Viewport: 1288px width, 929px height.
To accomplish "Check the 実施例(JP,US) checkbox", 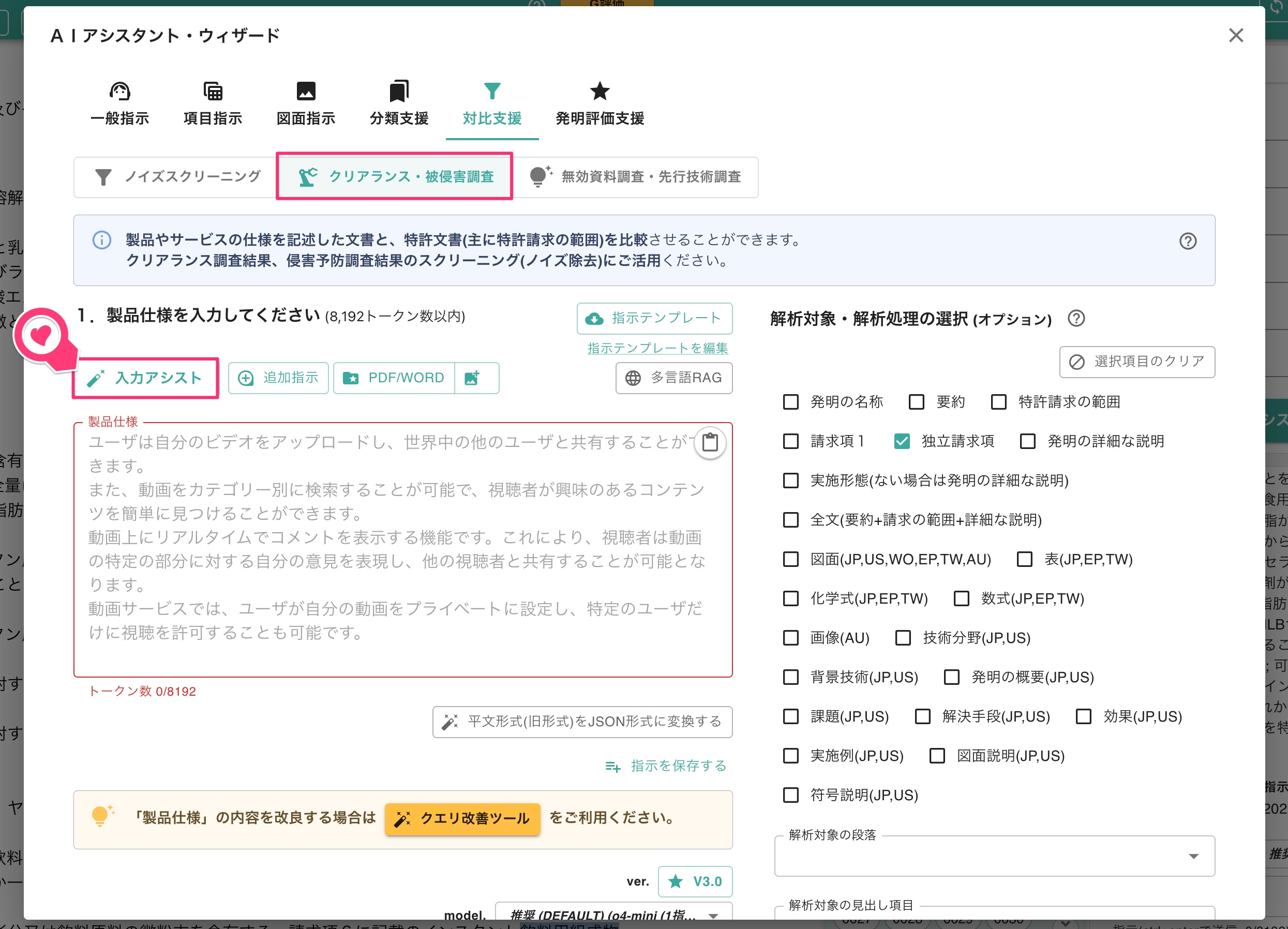I will click(790, 756).
